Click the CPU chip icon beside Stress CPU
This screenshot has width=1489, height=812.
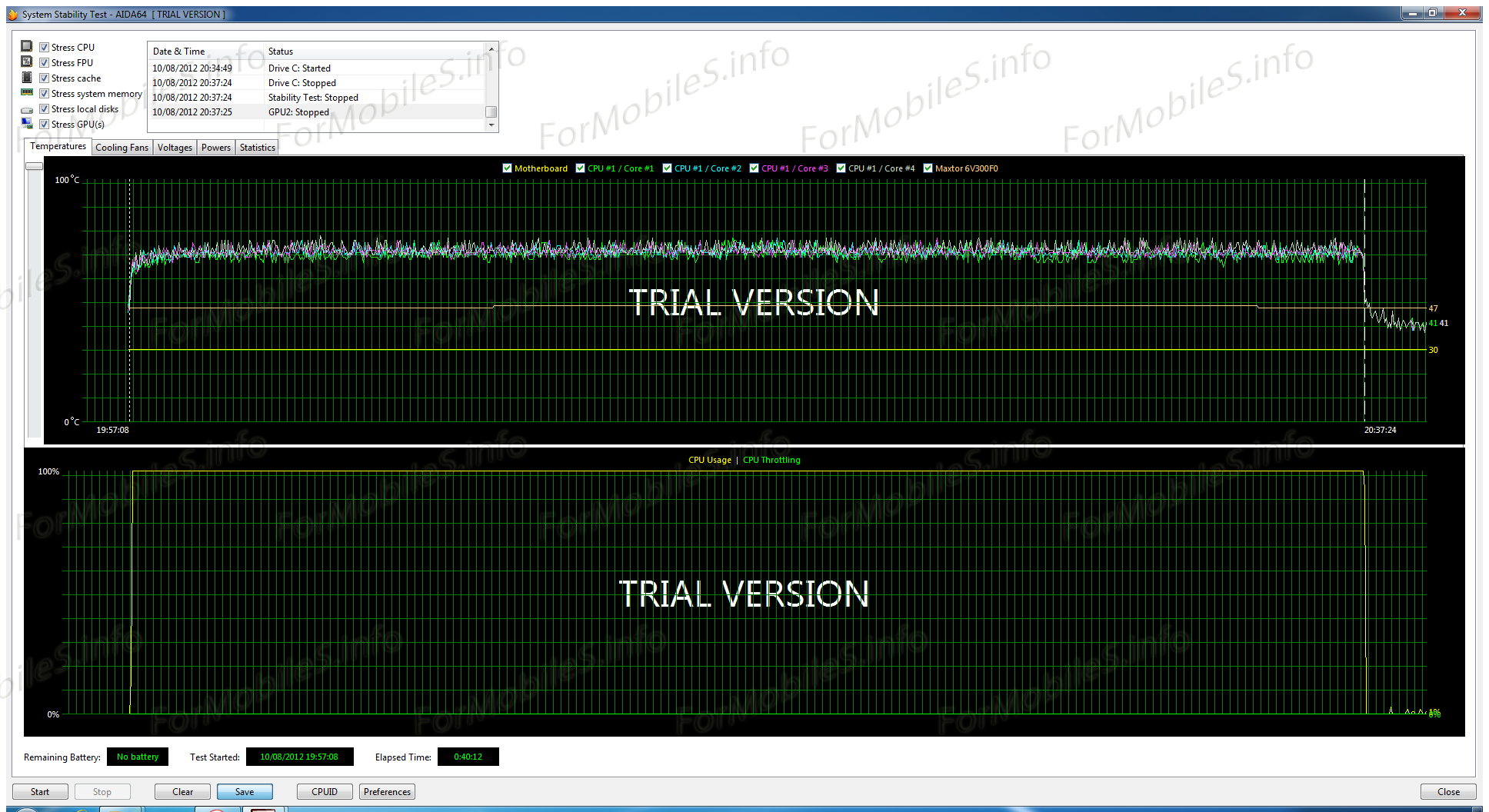coord(27,46)
